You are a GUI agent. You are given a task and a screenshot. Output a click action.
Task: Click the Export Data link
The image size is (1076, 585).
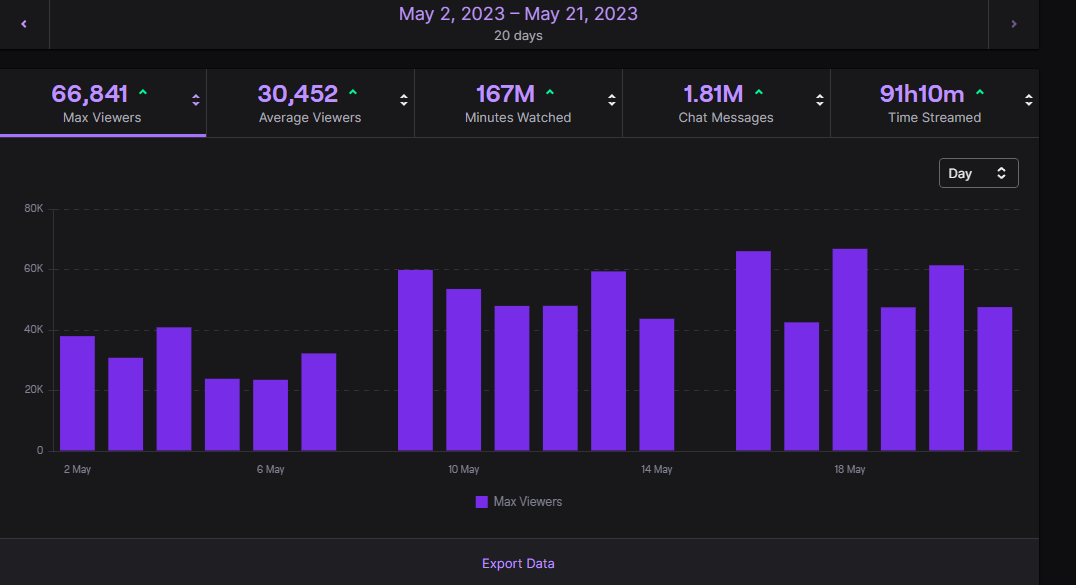pos(518,564)
